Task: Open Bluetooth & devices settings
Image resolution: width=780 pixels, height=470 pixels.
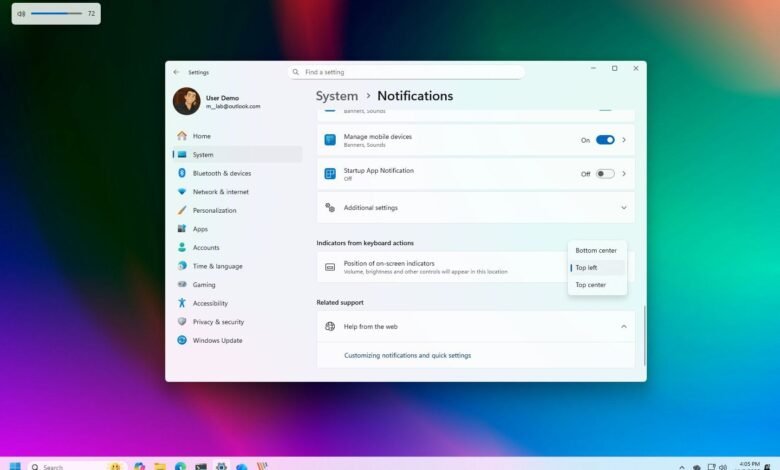Action: tap(237, 173)
